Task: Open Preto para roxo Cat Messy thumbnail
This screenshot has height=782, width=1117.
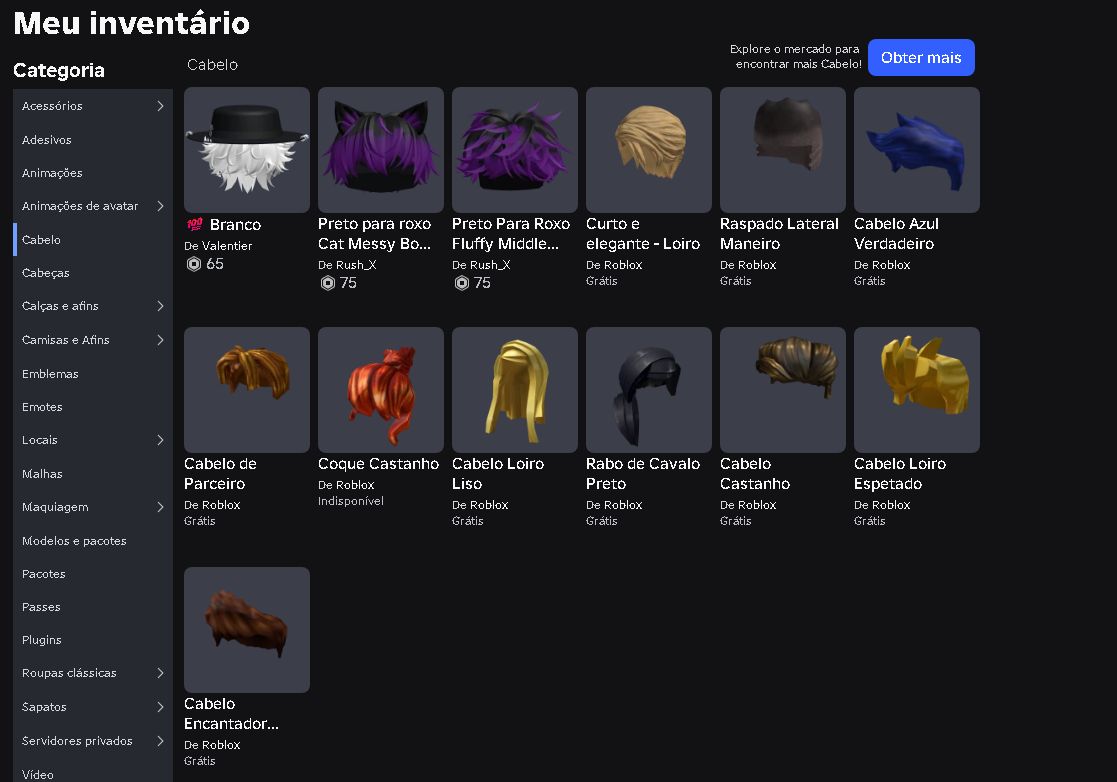Action: point(380,150)
